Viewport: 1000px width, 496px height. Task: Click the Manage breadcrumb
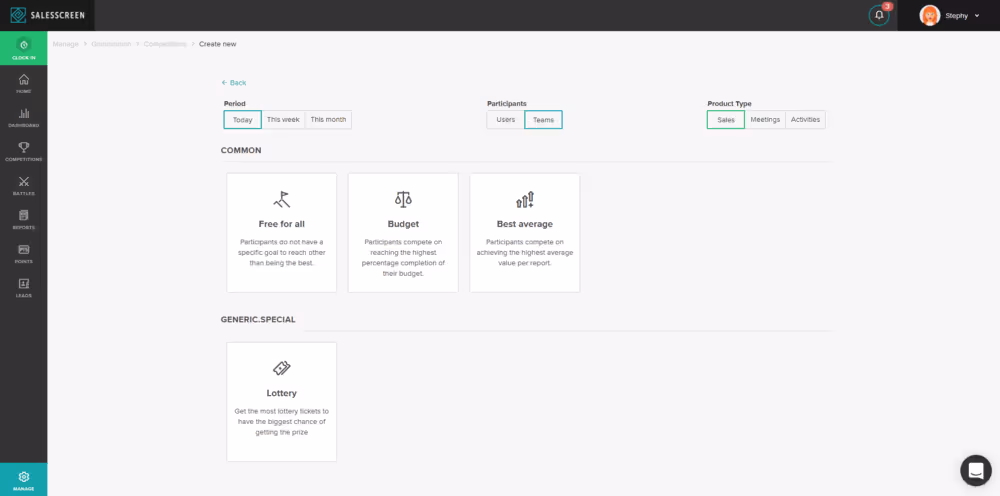pos(66,44)
